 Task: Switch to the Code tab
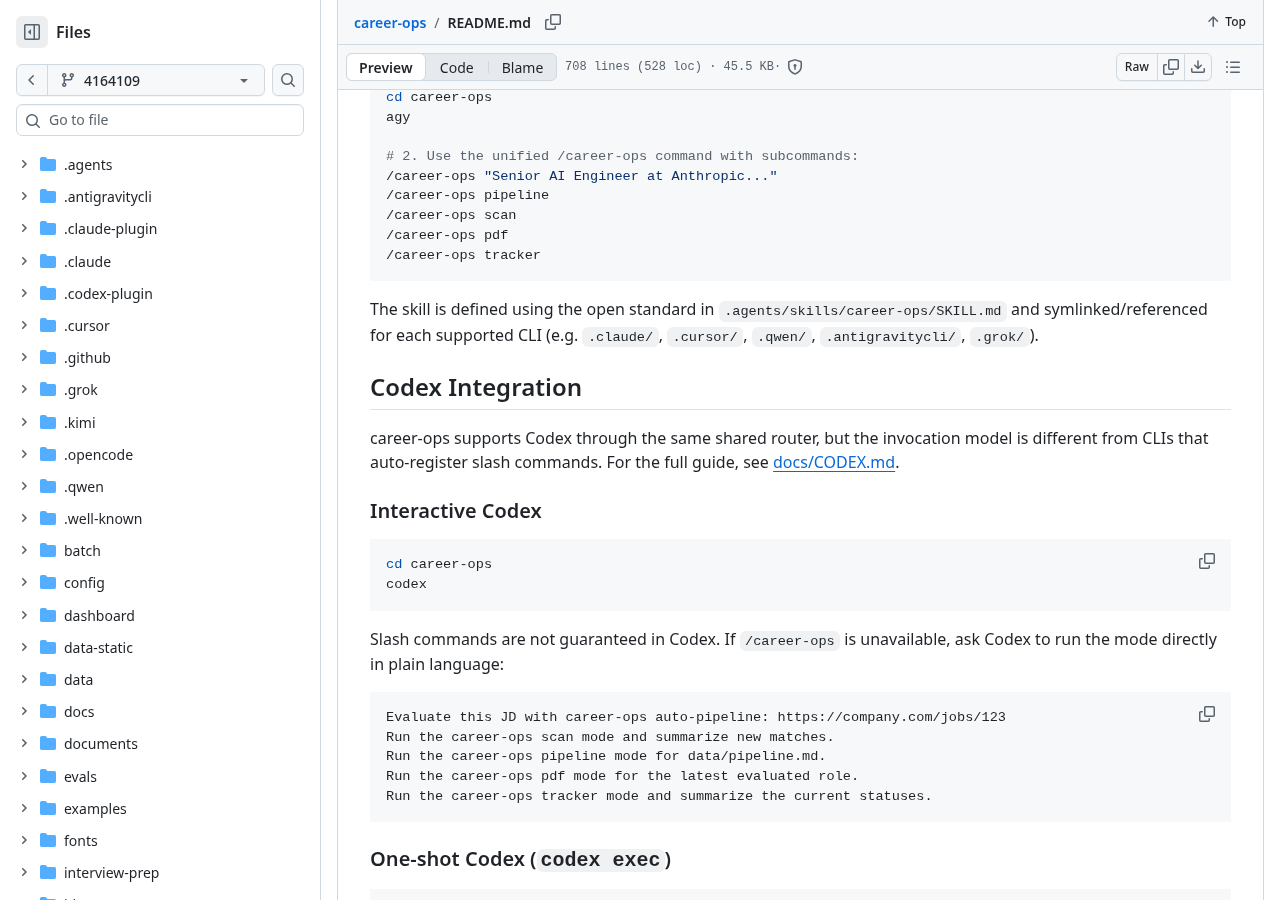(456, 67)
